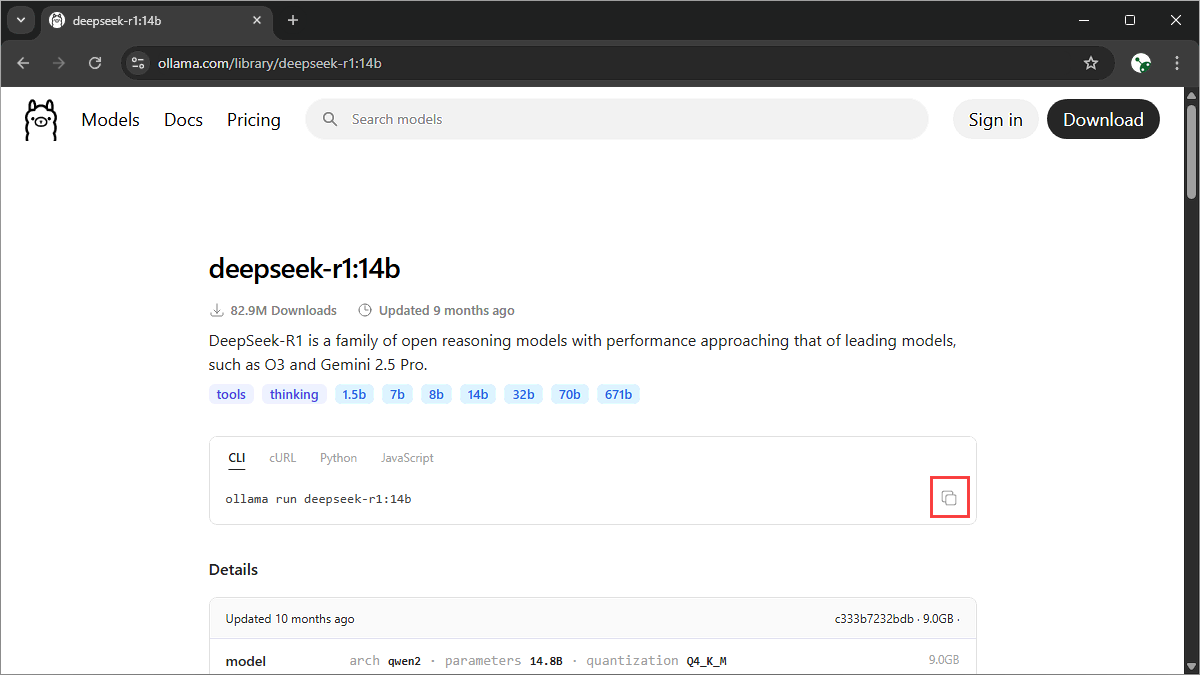
Task: Open a new browser tab
Action: [x=293, y=20]
